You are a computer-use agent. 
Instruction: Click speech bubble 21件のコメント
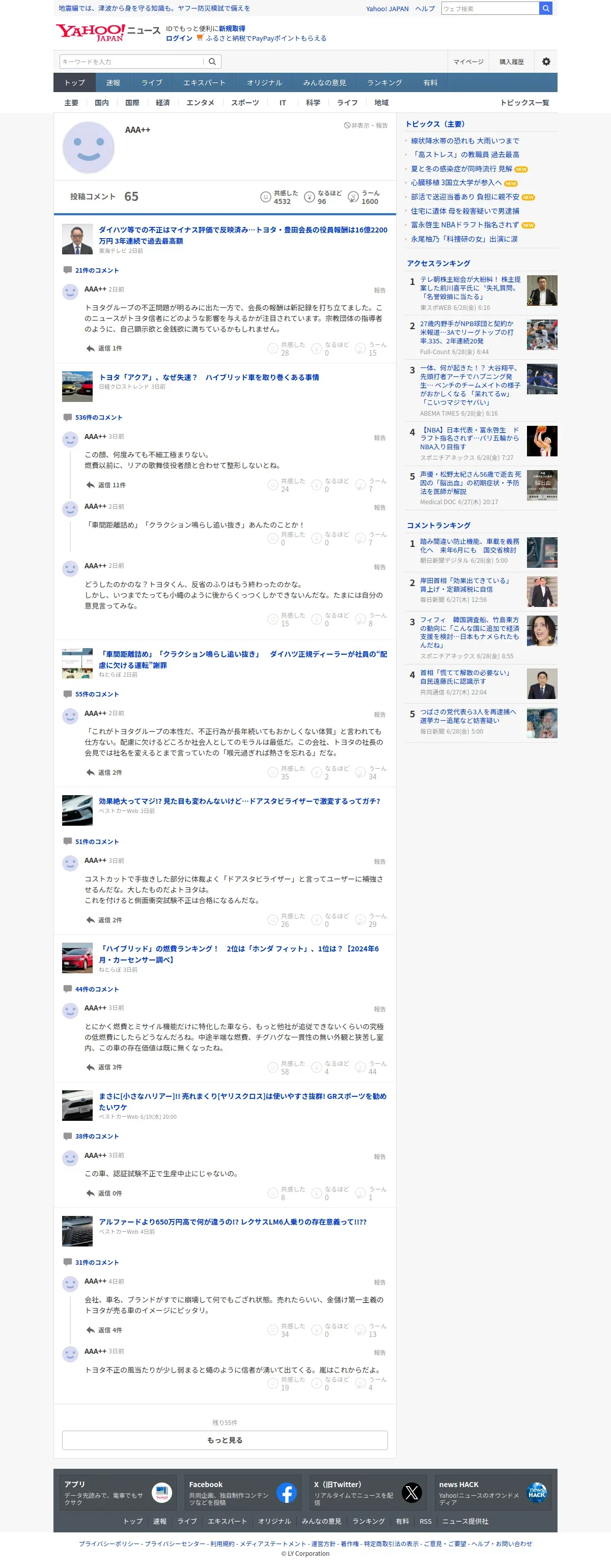tap(67, 270)
